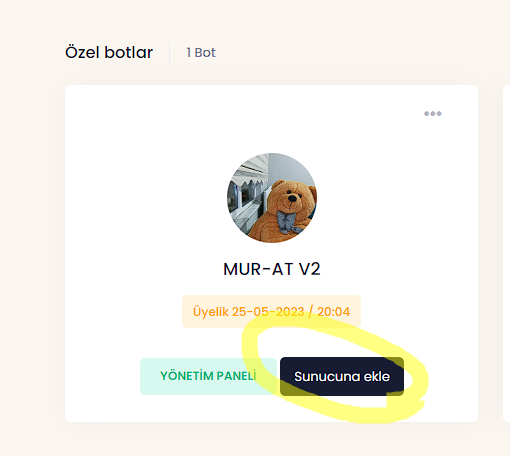The width and height of the screenshot is (510, 456).
Task: Click the bot title text below the avatar
Action: tap(272, 269)
